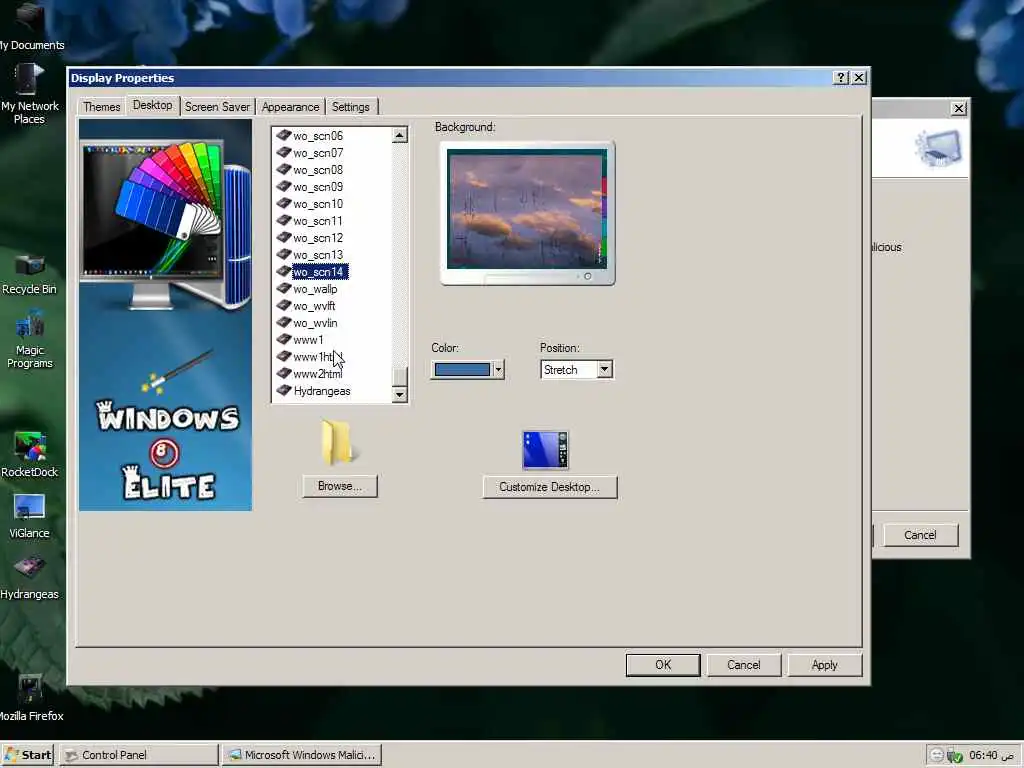Screen dimensions: 1024x768
Task: Close the background dialog window
Action: (x=959, y=108)
